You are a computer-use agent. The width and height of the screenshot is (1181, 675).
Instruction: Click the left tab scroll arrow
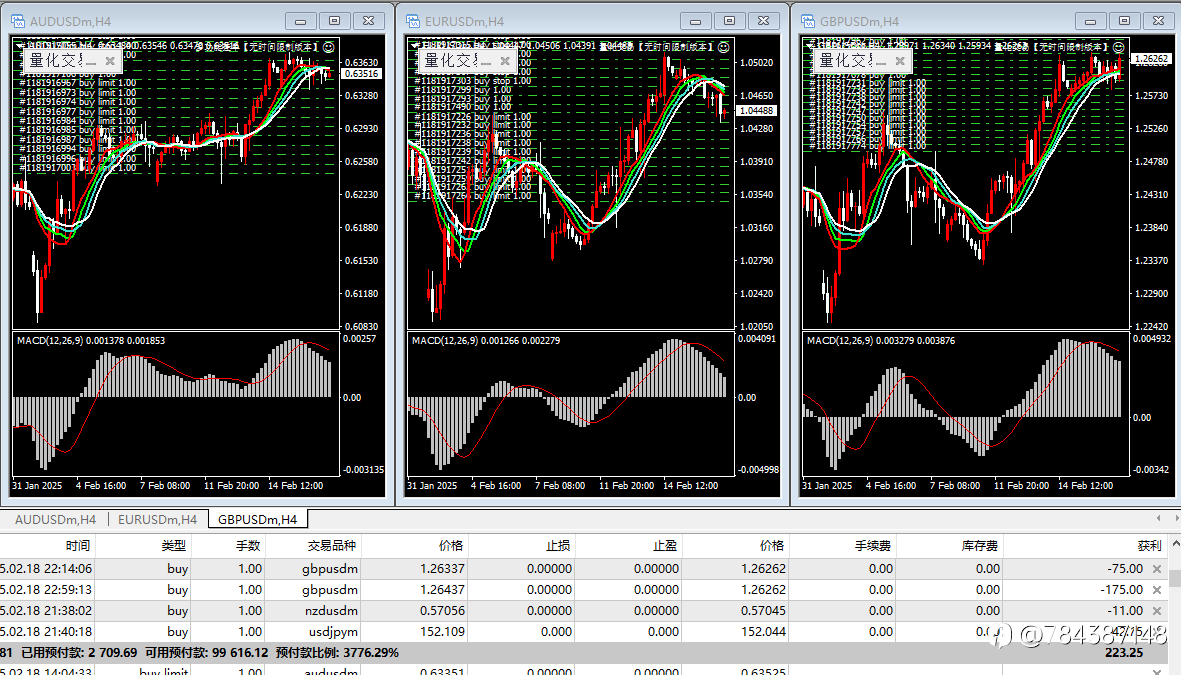(x=1158, y=518)
